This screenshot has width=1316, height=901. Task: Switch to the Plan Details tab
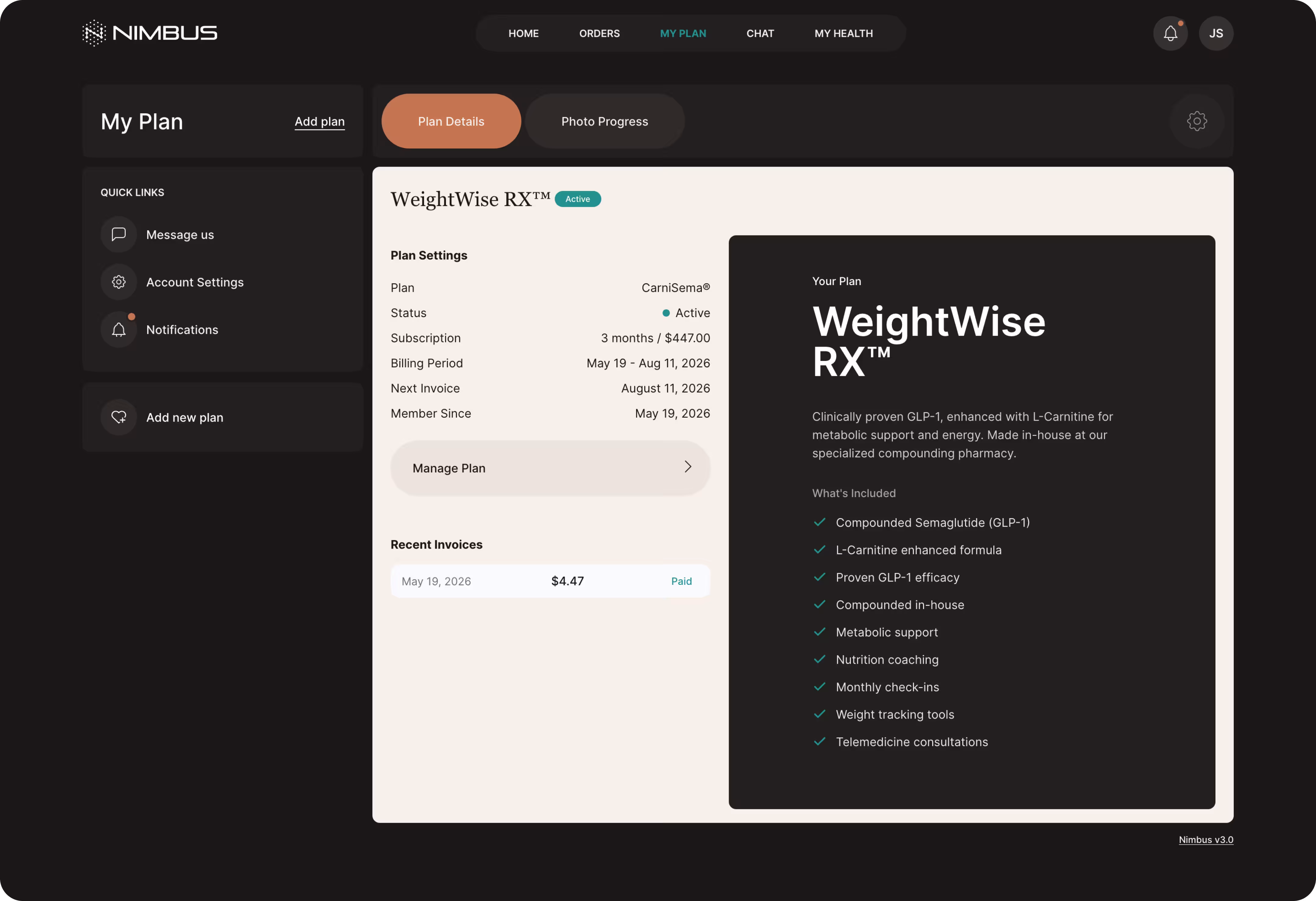451,121
